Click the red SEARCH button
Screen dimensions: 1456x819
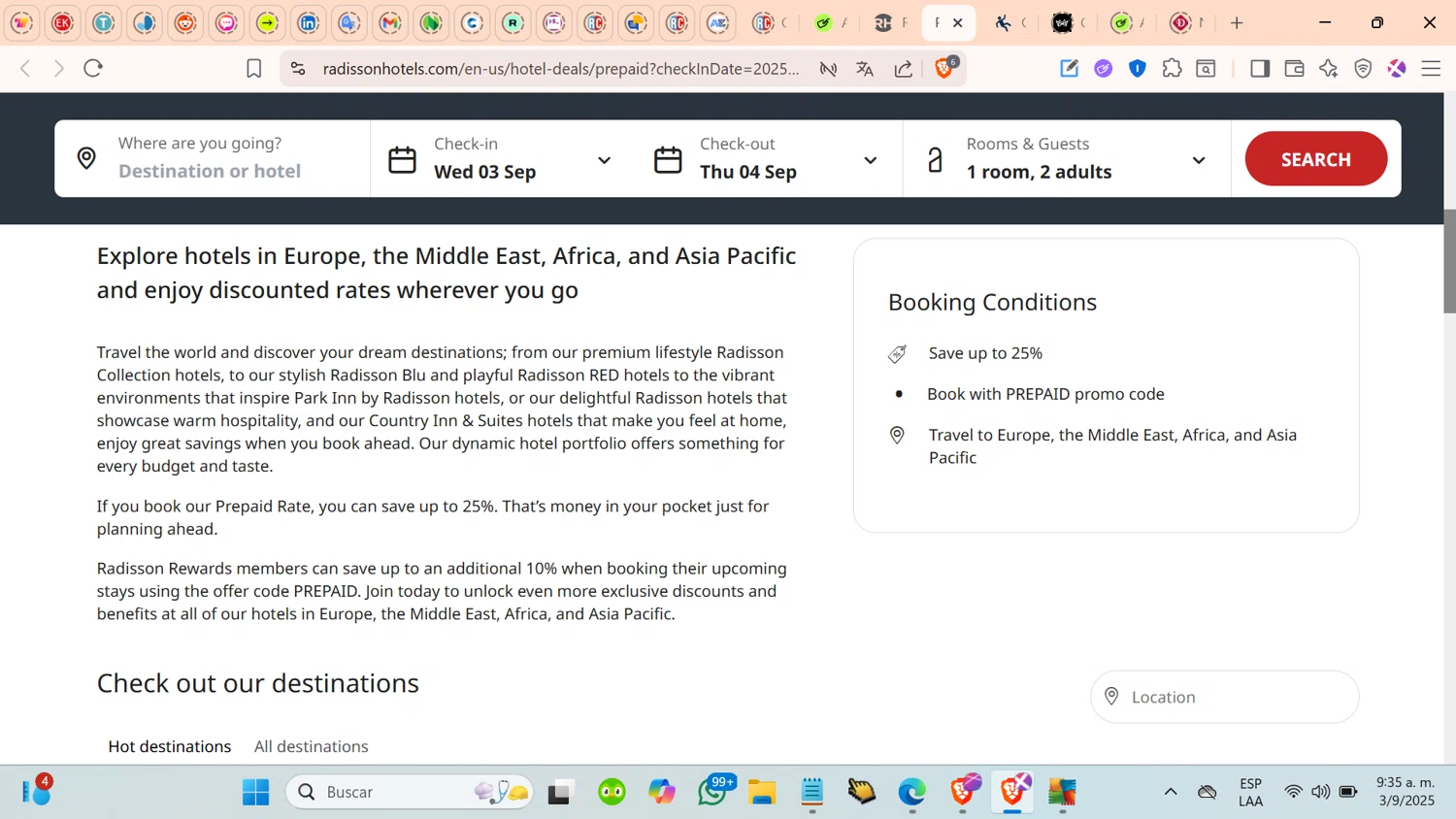tap(1316, 159)
